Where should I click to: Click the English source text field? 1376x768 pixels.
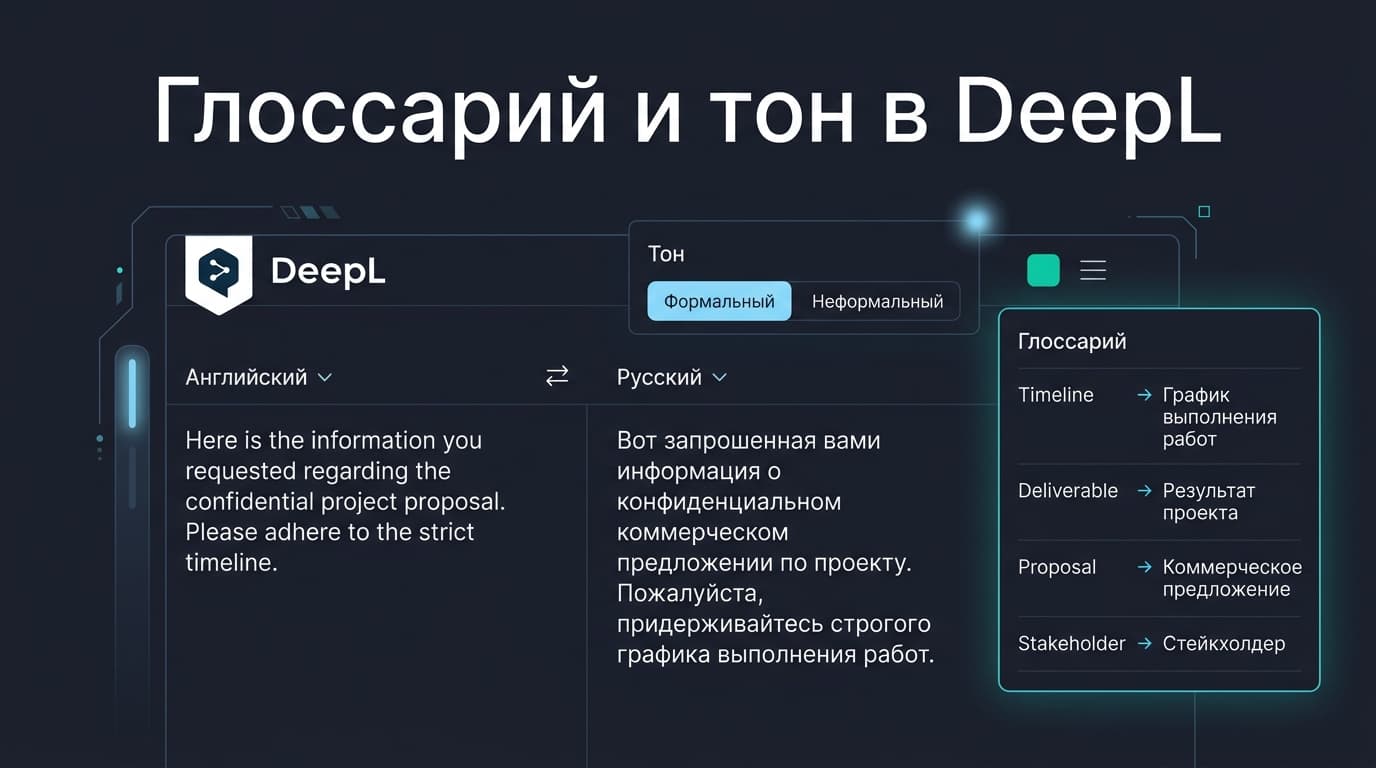(x=346, y=501)
